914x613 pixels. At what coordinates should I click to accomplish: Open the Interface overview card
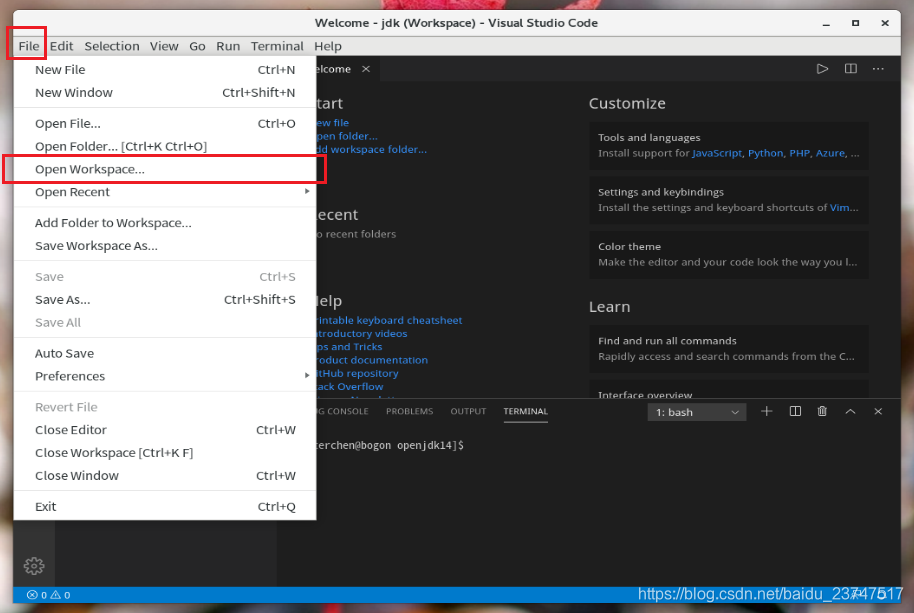[x=729, y=389]
